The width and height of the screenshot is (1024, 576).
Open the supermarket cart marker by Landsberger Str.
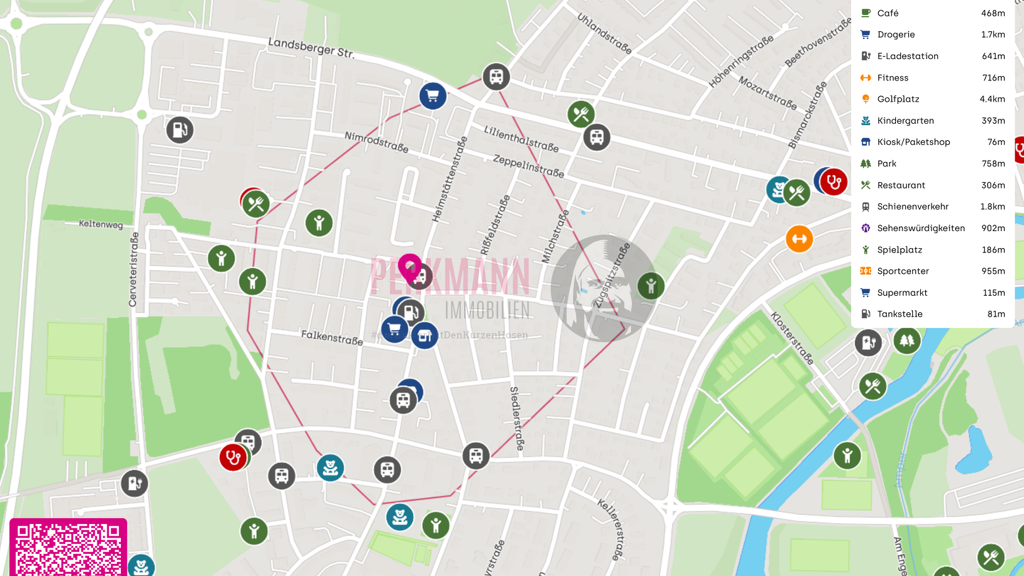tap(433, 96)
